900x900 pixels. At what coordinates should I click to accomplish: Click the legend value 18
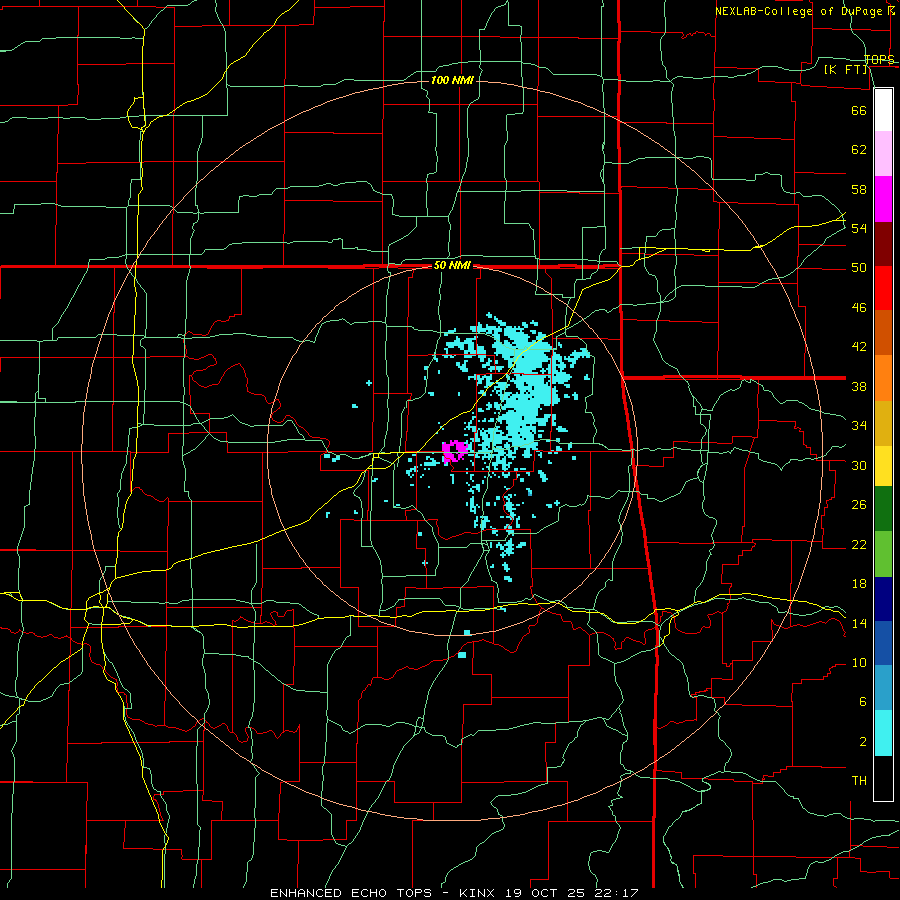coord(859,584)
